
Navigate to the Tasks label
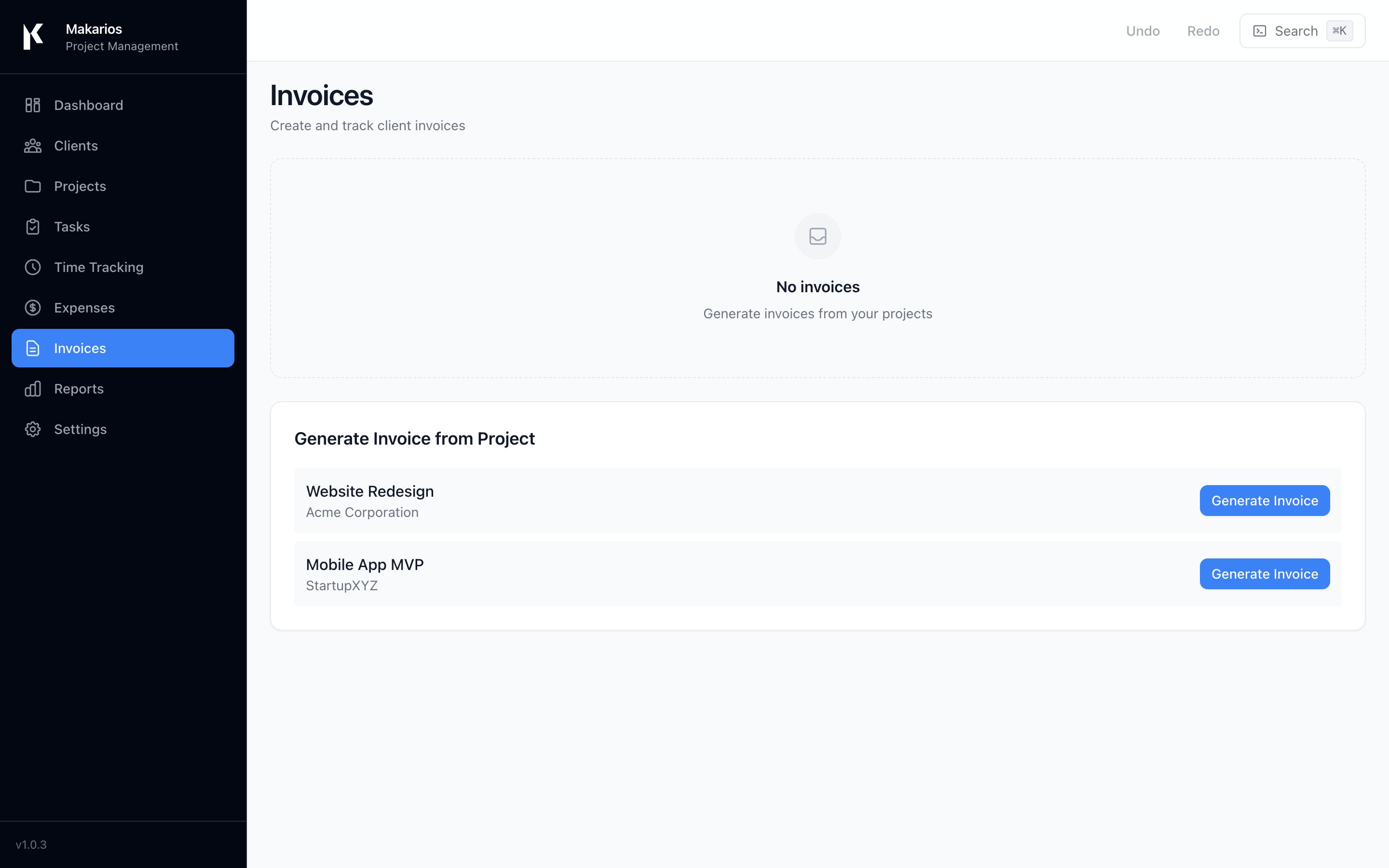coord(72,227)
